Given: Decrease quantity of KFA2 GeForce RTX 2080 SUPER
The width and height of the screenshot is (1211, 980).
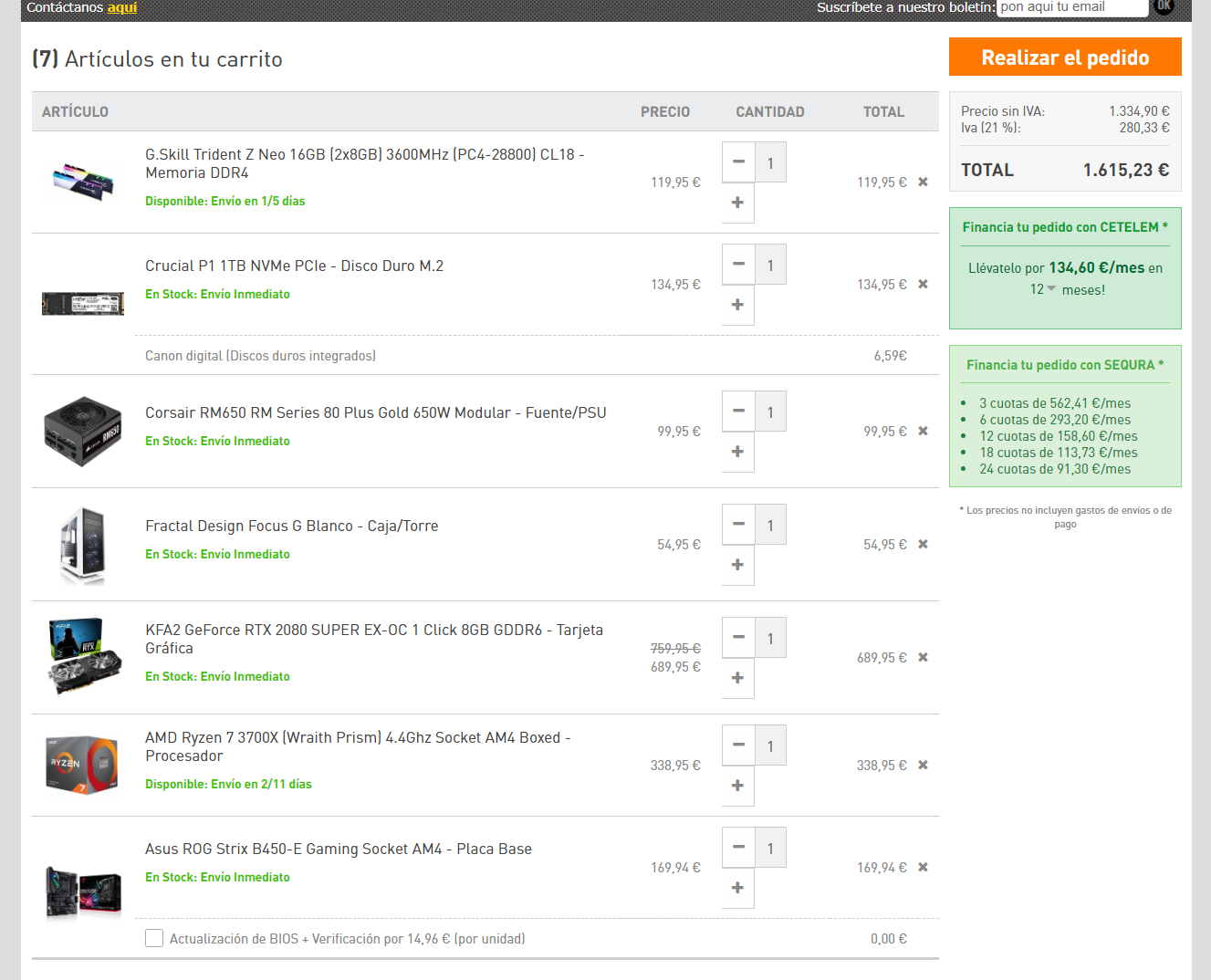Looking at the screenshot, I should (x=738, y=638).
